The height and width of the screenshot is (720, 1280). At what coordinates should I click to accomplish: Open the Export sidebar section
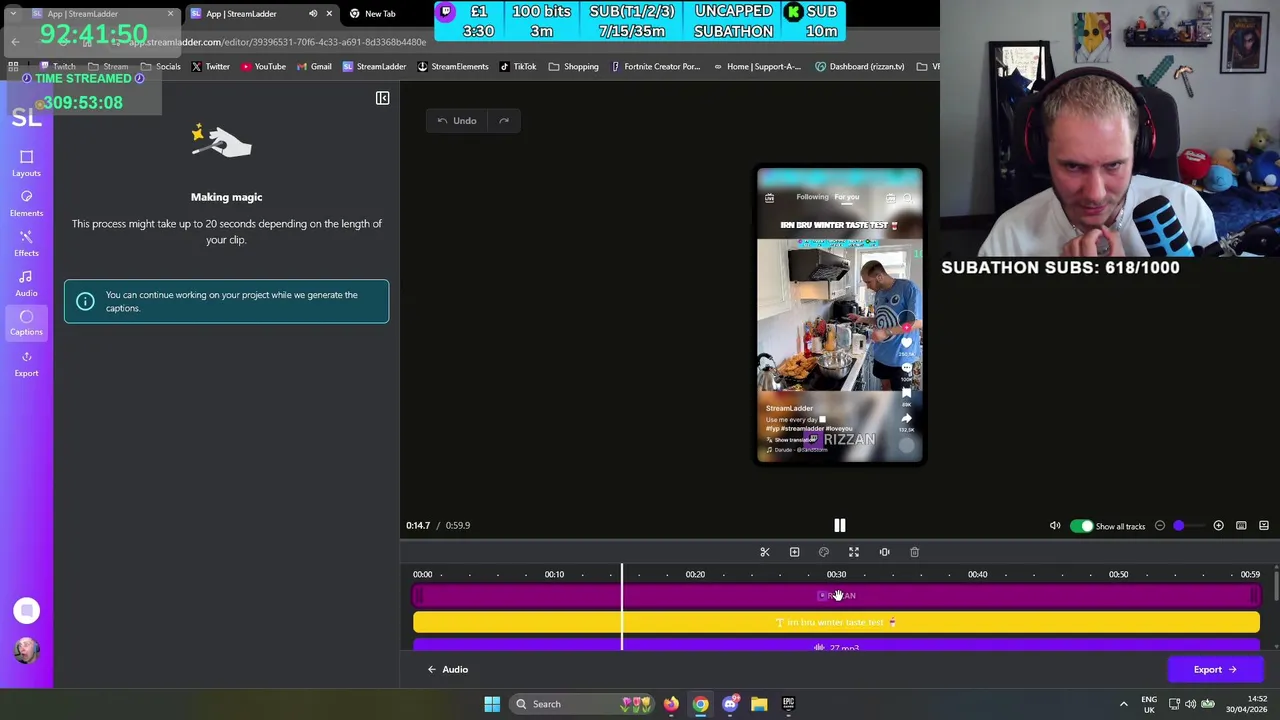coord(26,363)
